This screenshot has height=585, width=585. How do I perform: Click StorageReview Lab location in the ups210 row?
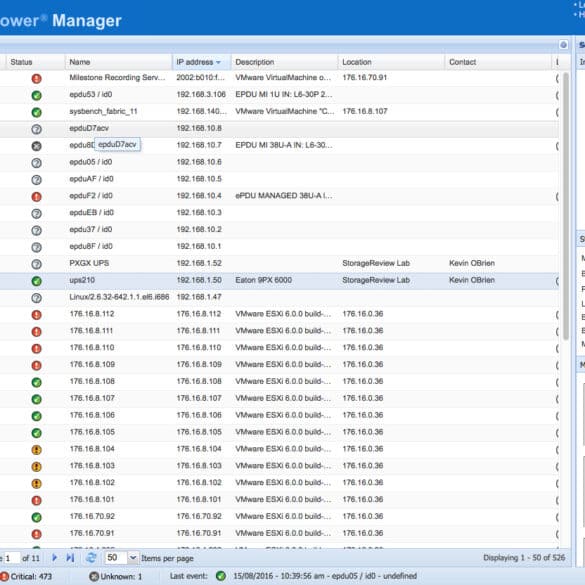coord(376,280)
